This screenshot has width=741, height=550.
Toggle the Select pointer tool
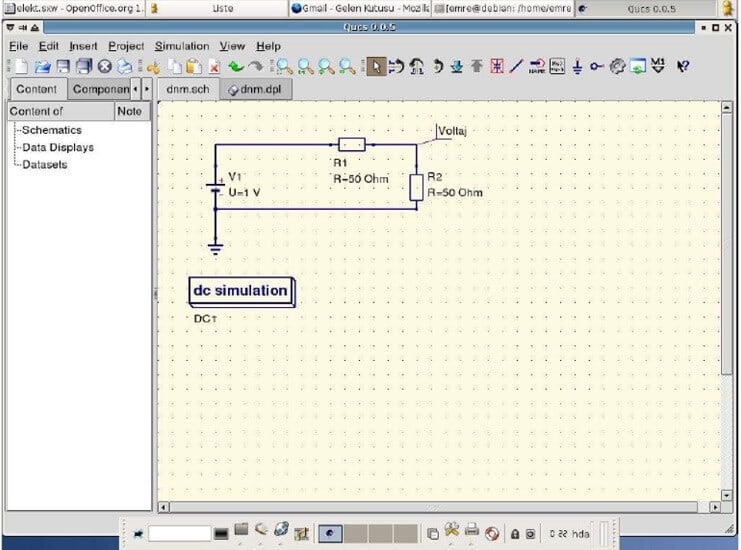tap(374, 67)
